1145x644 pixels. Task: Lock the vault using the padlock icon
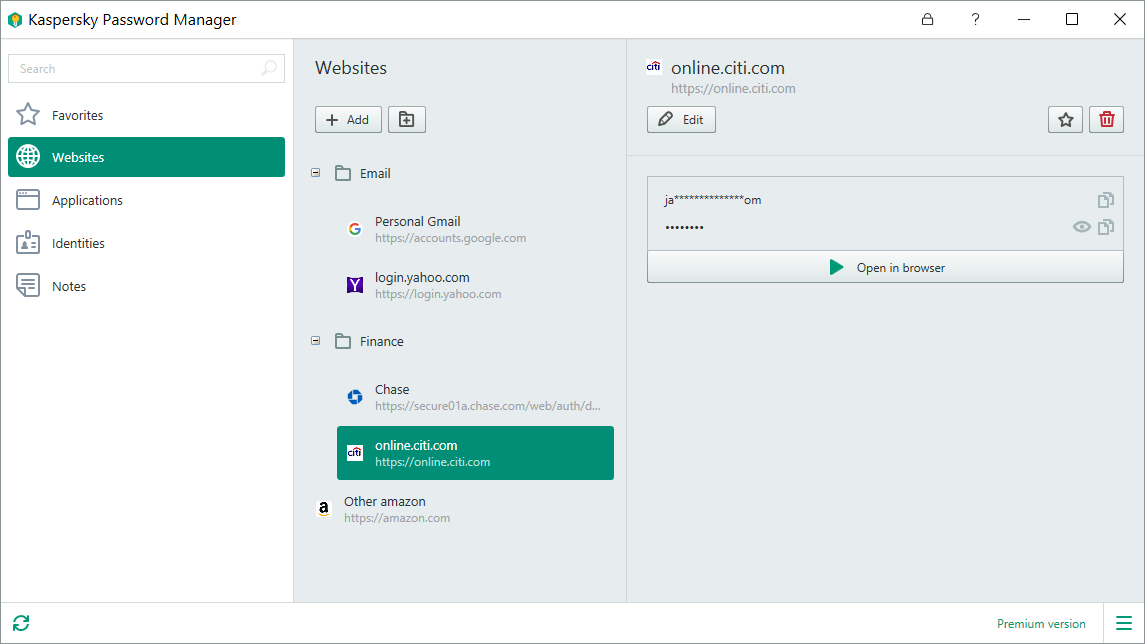click(x=927, y=19)
